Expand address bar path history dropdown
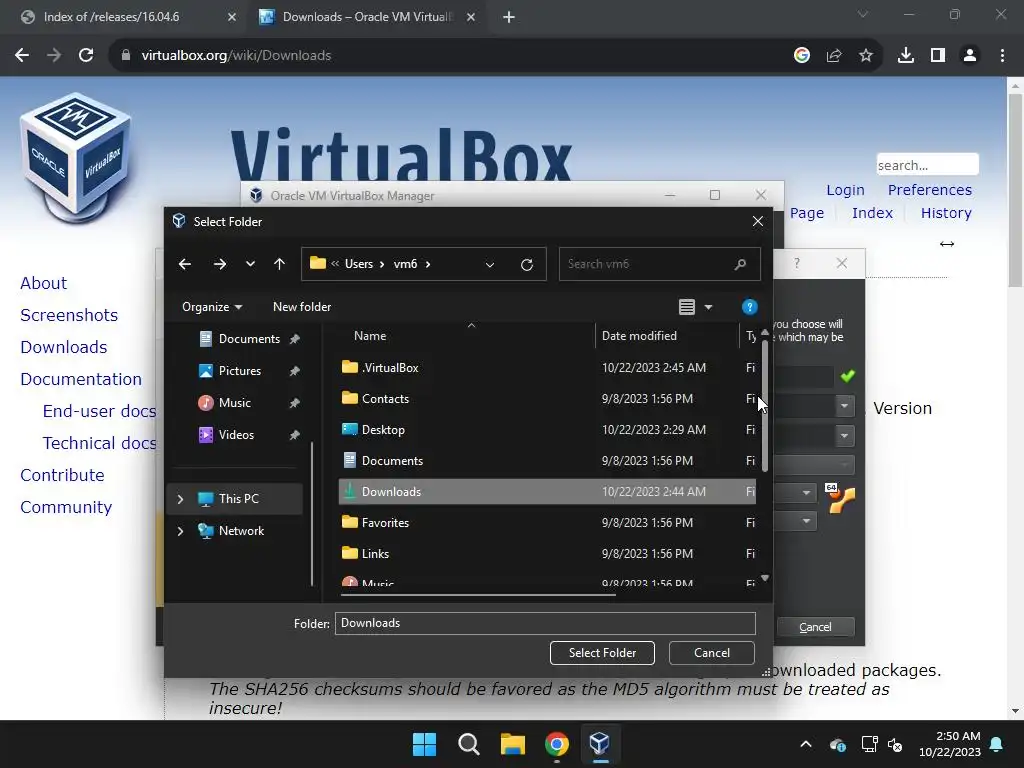This screenshot has width=1024, height=768. (490, 264)
